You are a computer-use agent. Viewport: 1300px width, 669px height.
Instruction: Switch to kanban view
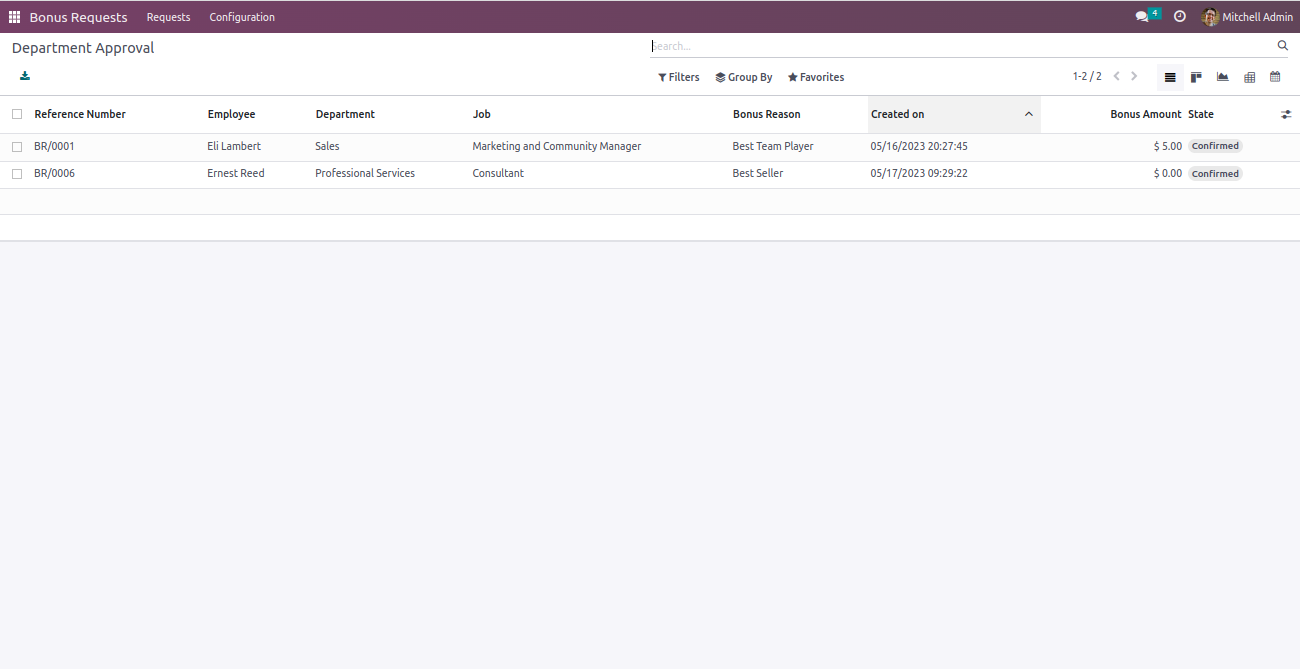[x=1196, y=77]
